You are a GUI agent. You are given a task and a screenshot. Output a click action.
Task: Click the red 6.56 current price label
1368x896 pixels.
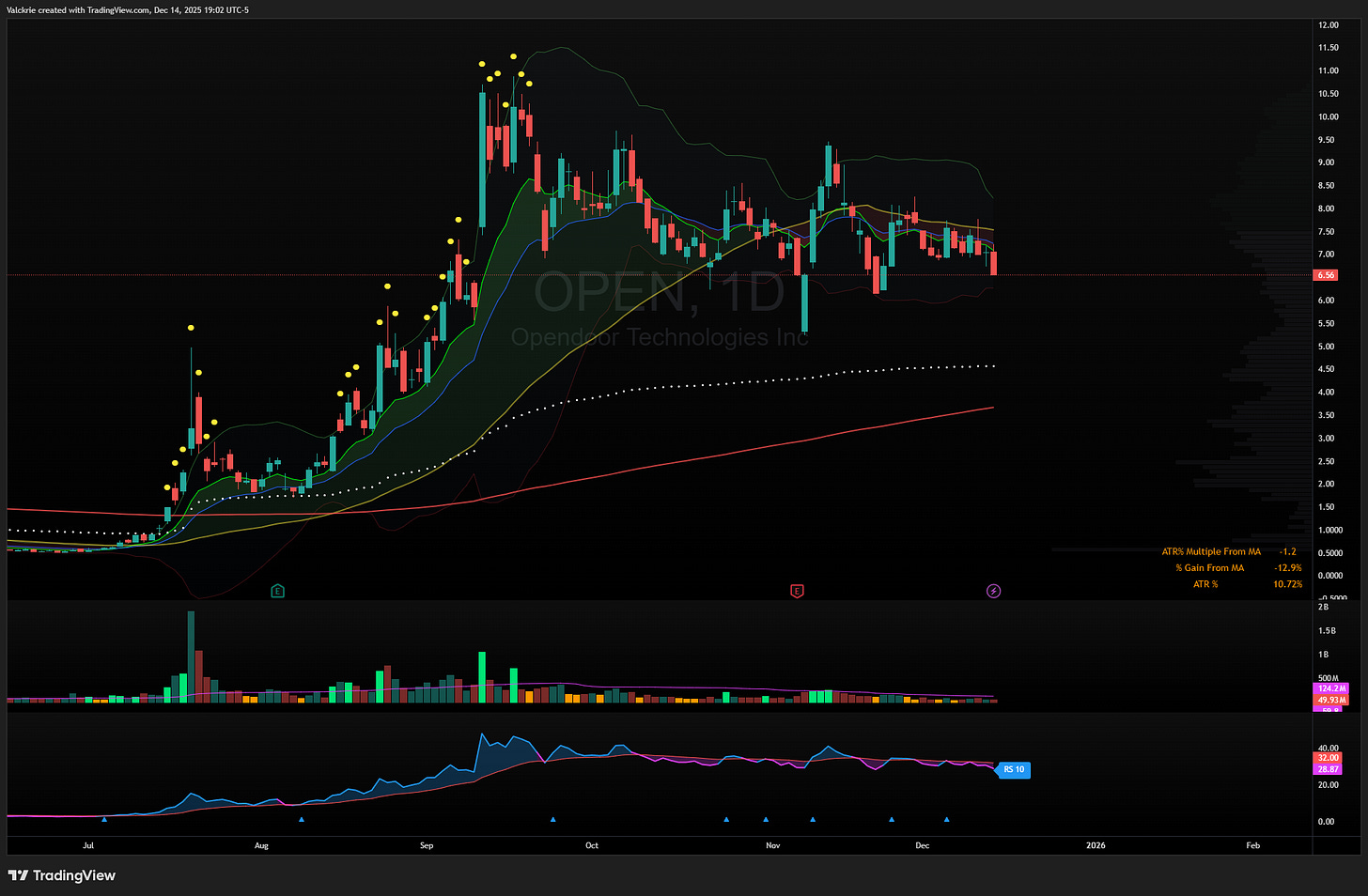pos(1326,275)
